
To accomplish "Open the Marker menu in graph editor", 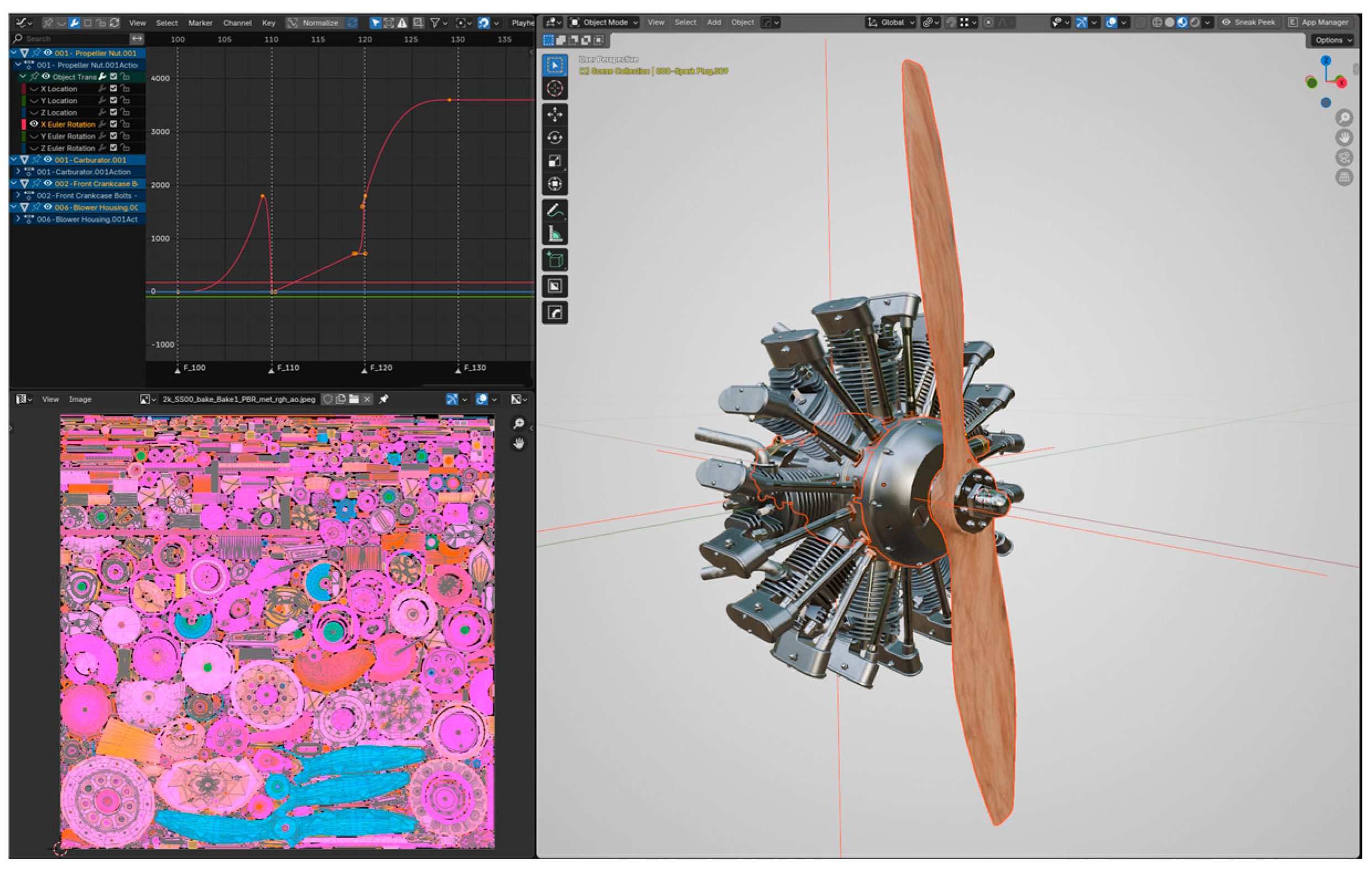I will click(200, 23).
